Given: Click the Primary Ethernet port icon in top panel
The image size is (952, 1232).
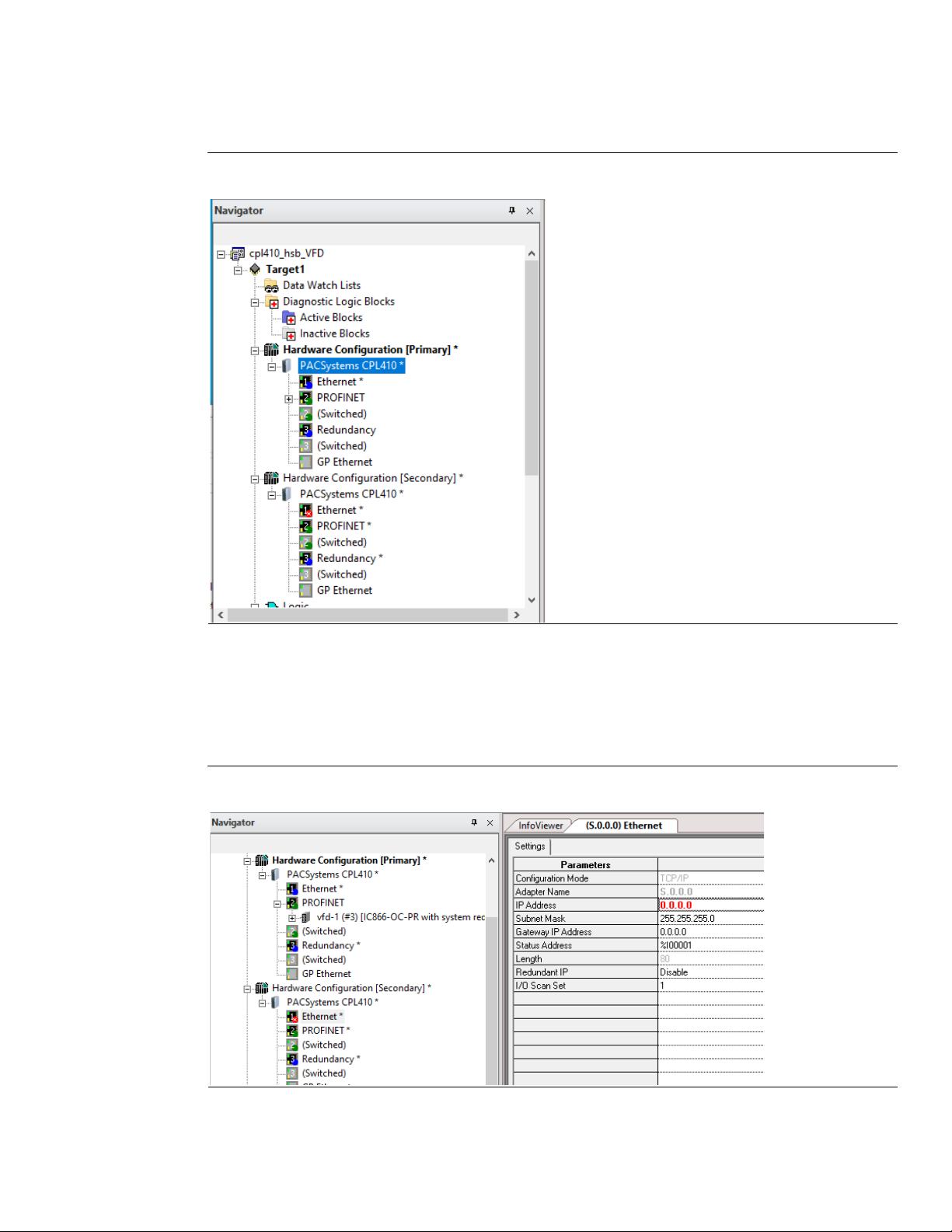Looking at the screenshot, I should pos(306,382).
